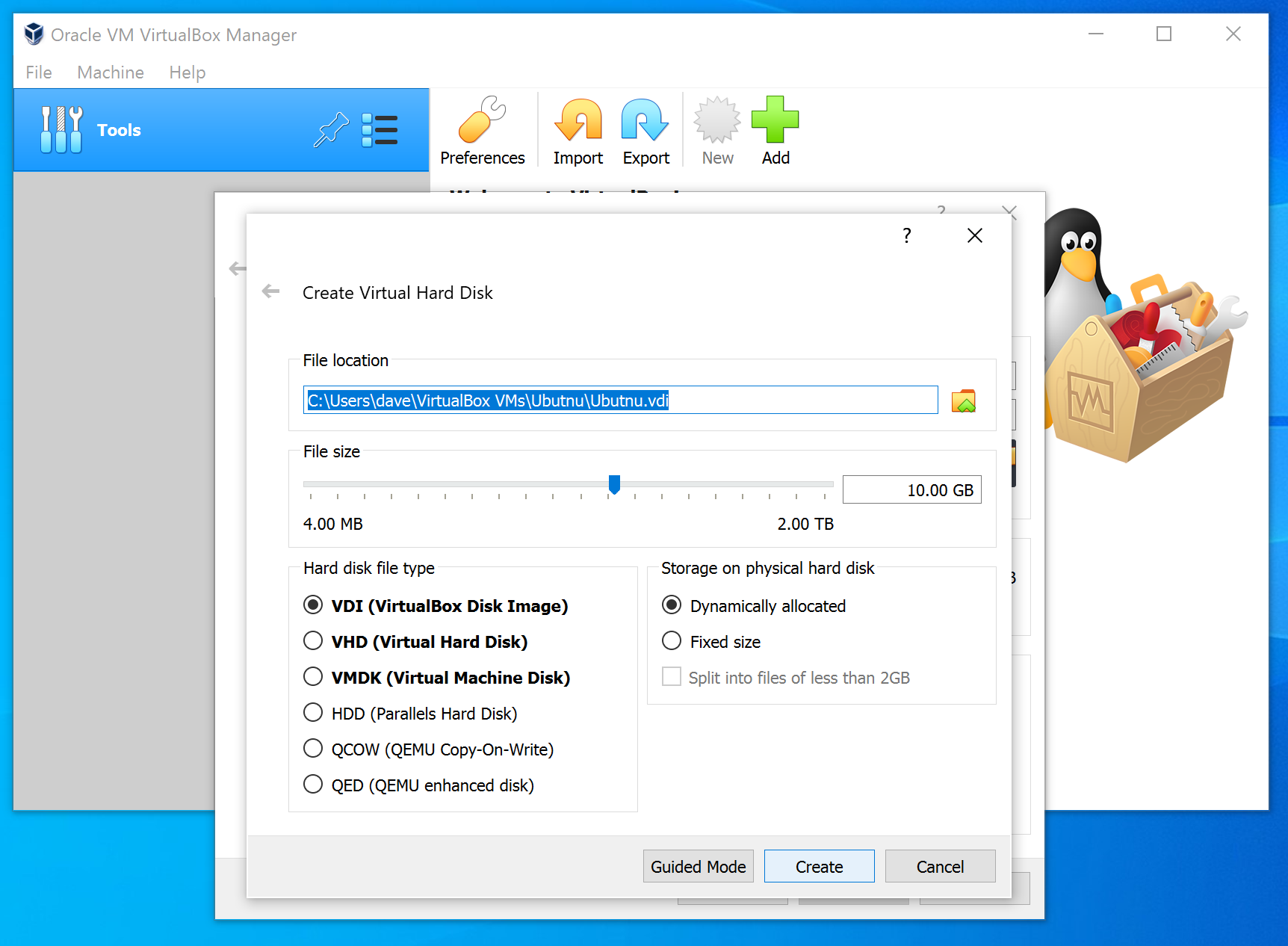This screenshot has height=946, width=1288.
Task: Select VMDK (Virtual Machine Disk) type
Action: point(436,677)
